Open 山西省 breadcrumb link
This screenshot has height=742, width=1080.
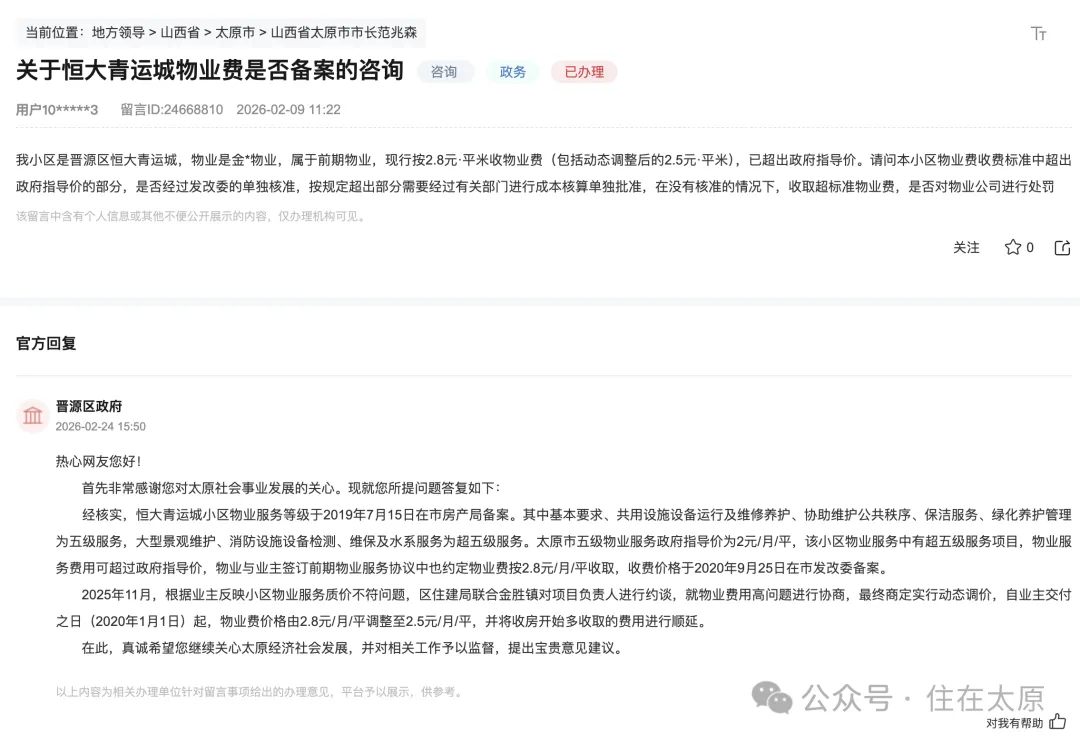pos(180,32)
